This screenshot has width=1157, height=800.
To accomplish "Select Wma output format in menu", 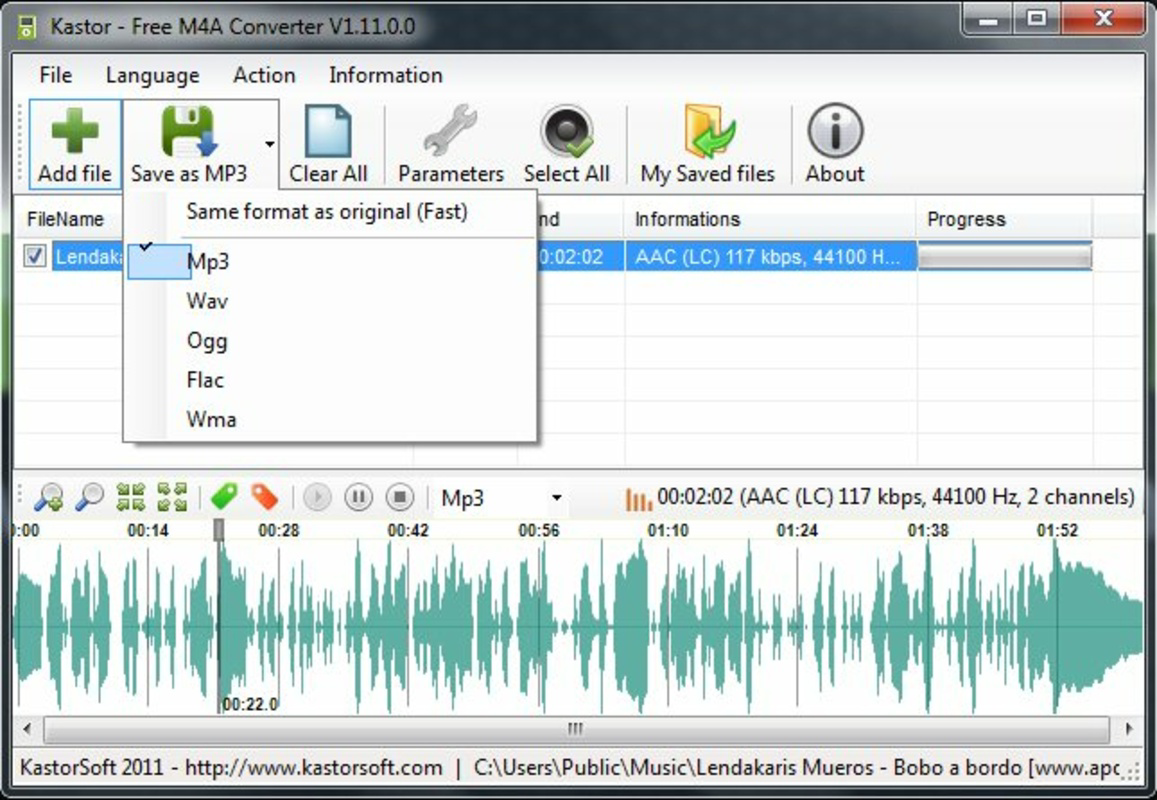I will coord(330,419).
